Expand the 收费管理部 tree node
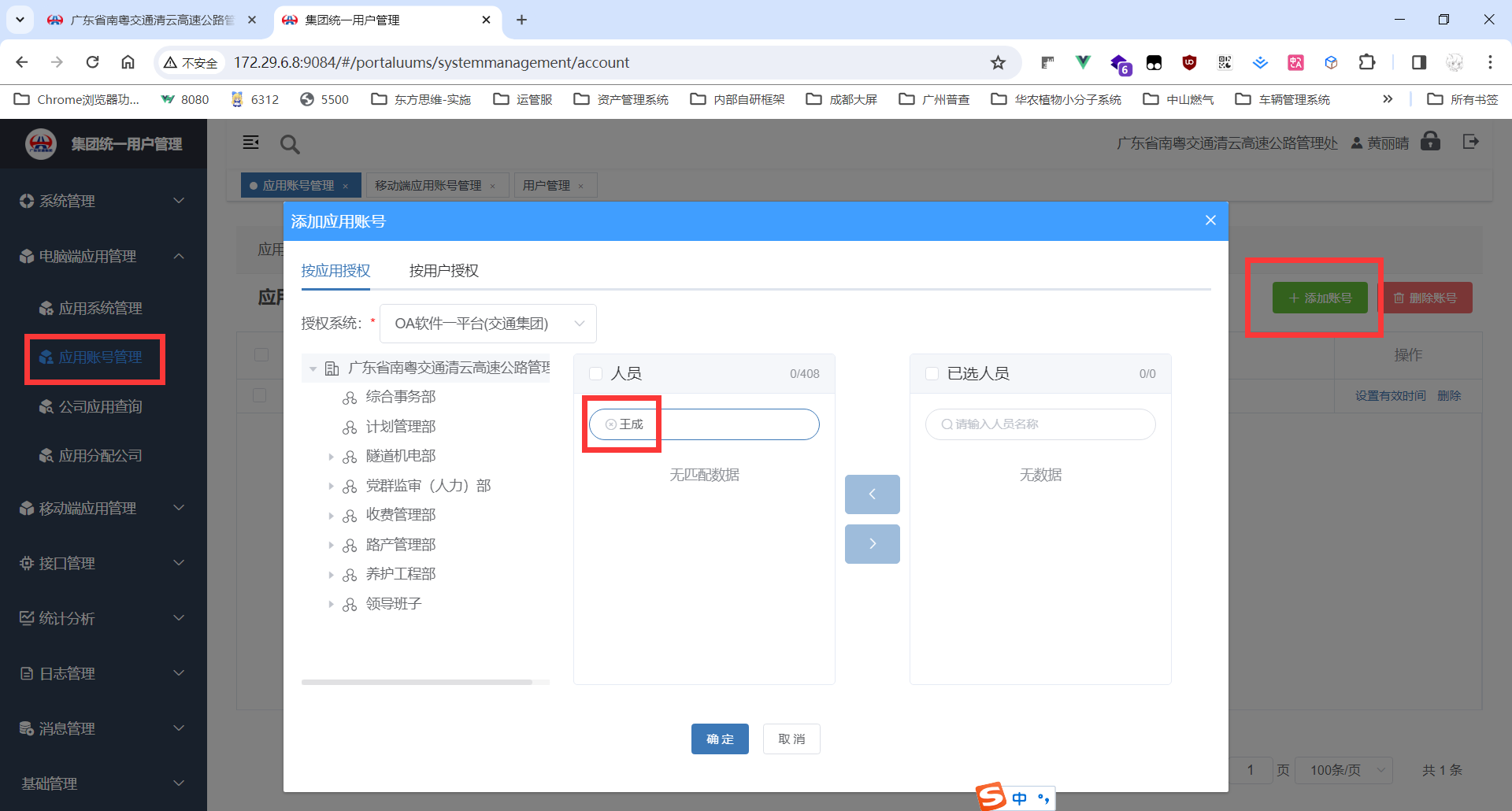This screenshot has height=811, width=1512. pyautogui.click(x=331, y=515)
